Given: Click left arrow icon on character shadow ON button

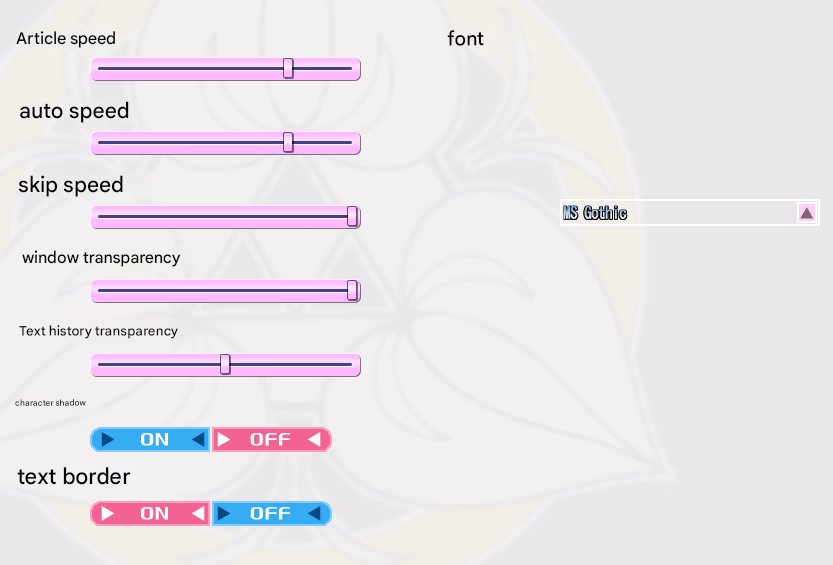Looking at the screenshot, I should pos(198,439).
